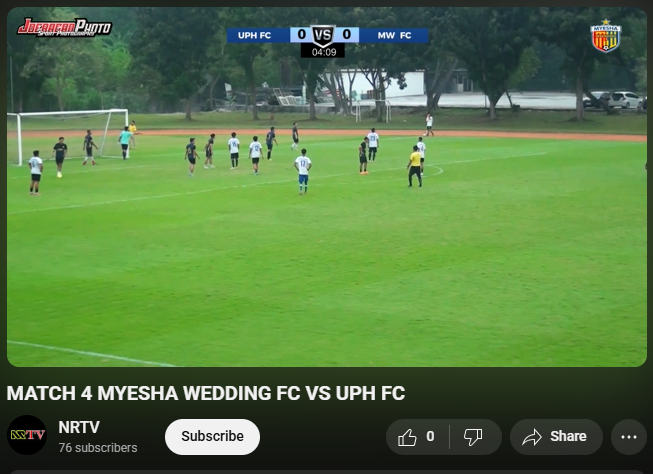Click the 76 subscribers text

(98, 448)
